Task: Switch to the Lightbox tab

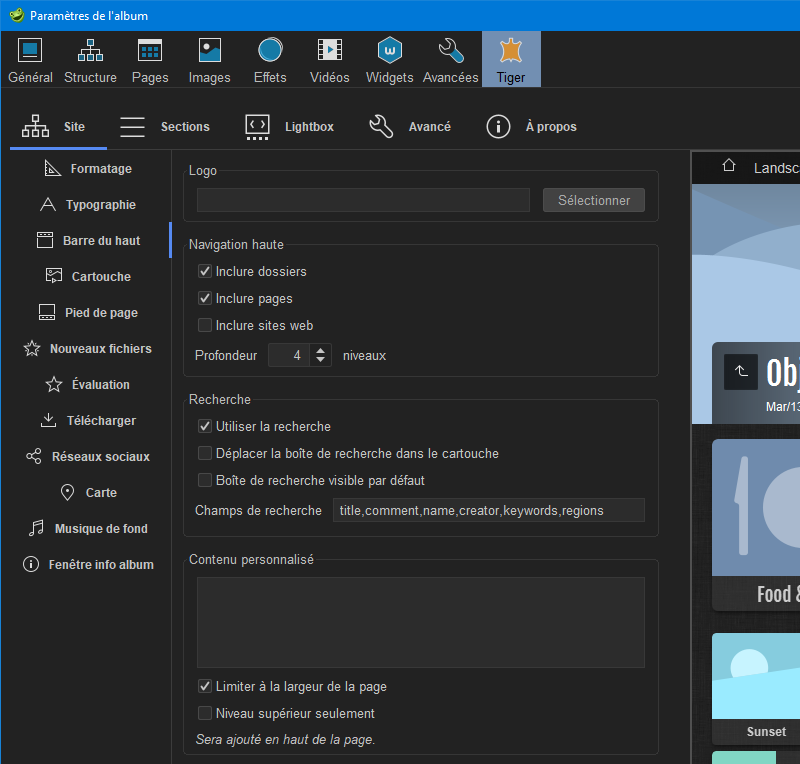Action: pos(290,127)
